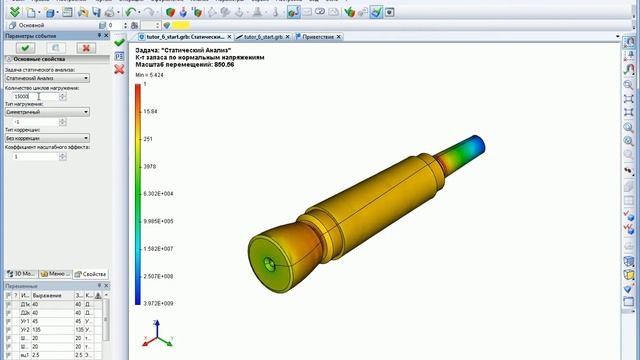Viewport: 640px width, 360px height.
Task: Click the scale effect coefficient input field
Action: point(36,157)
